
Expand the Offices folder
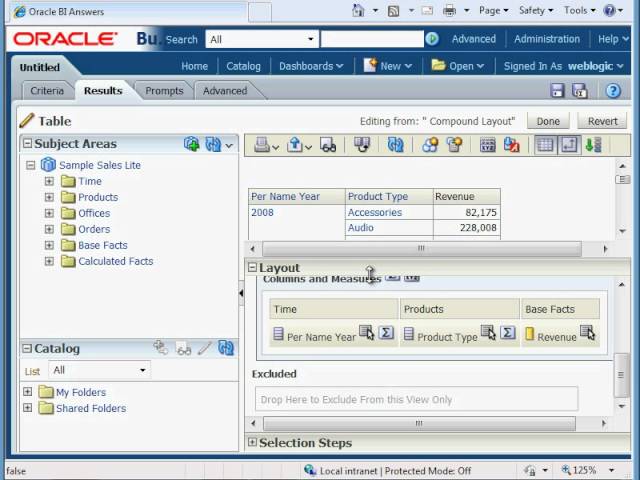(49, 213)
